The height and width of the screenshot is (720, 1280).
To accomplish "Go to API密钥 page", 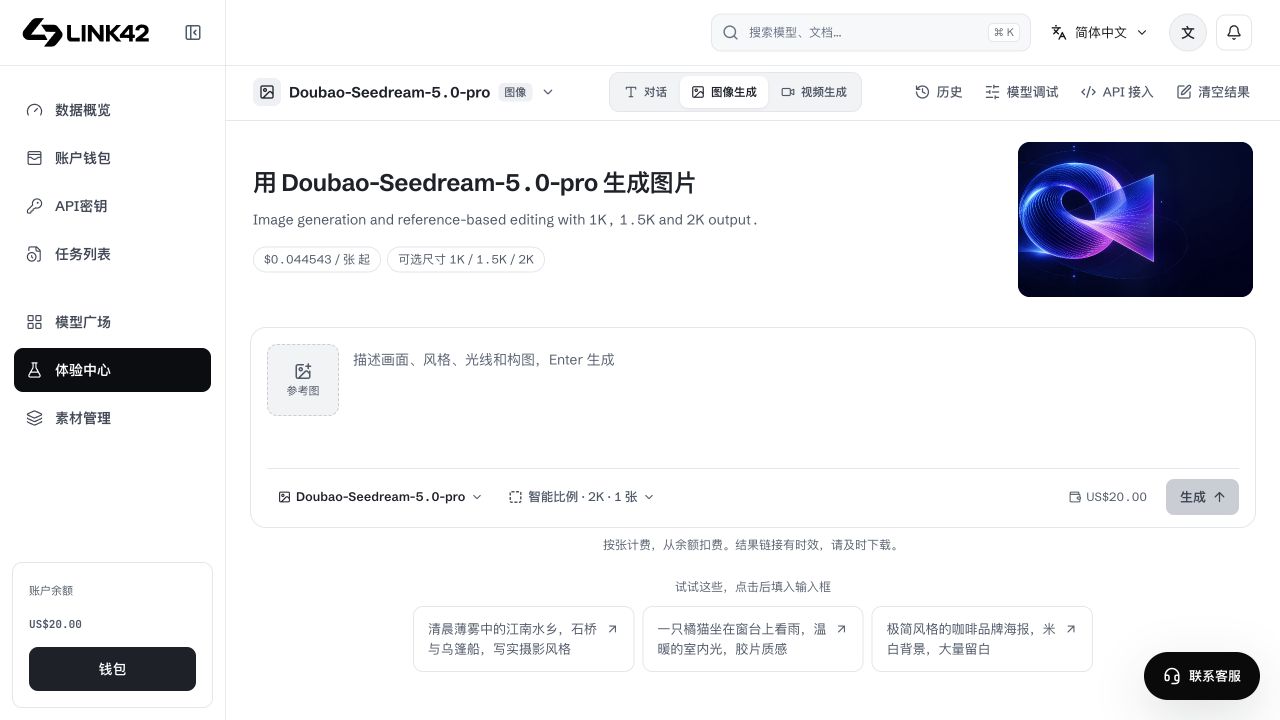I will pos(112,206).
